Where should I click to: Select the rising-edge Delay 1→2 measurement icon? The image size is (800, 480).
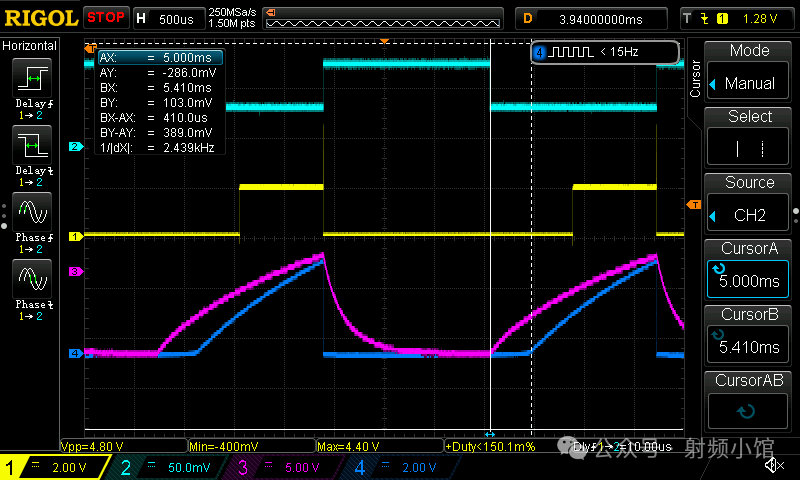click(31, 79)
